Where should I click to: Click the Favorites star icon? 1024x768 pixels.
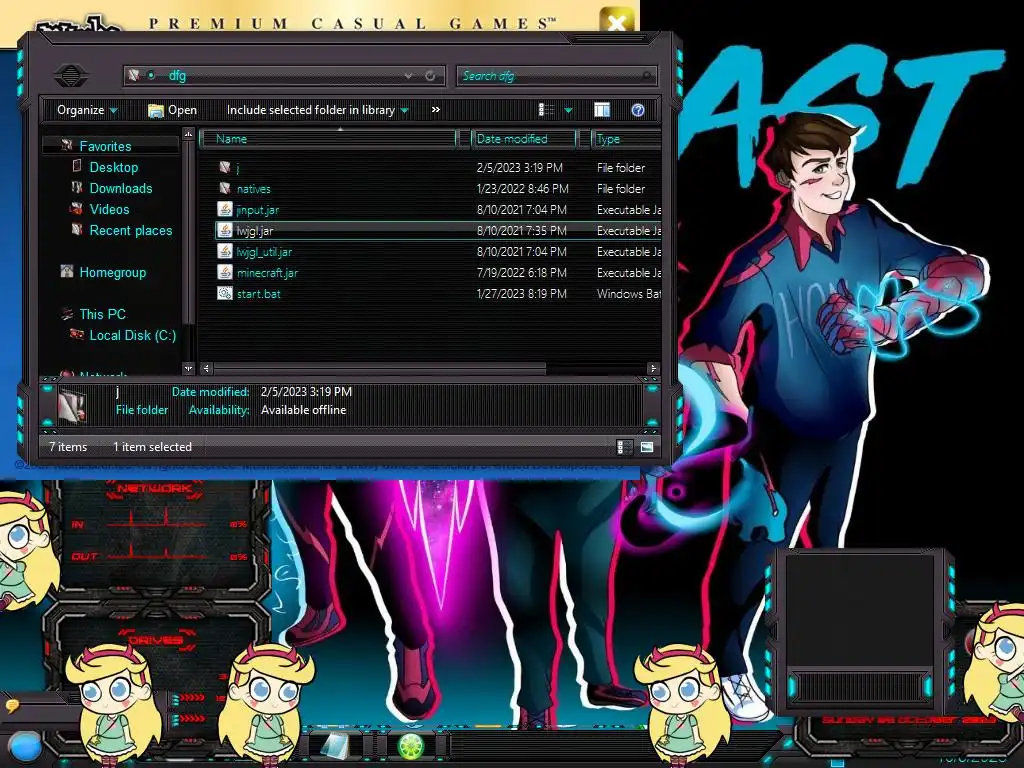[67, 145]
